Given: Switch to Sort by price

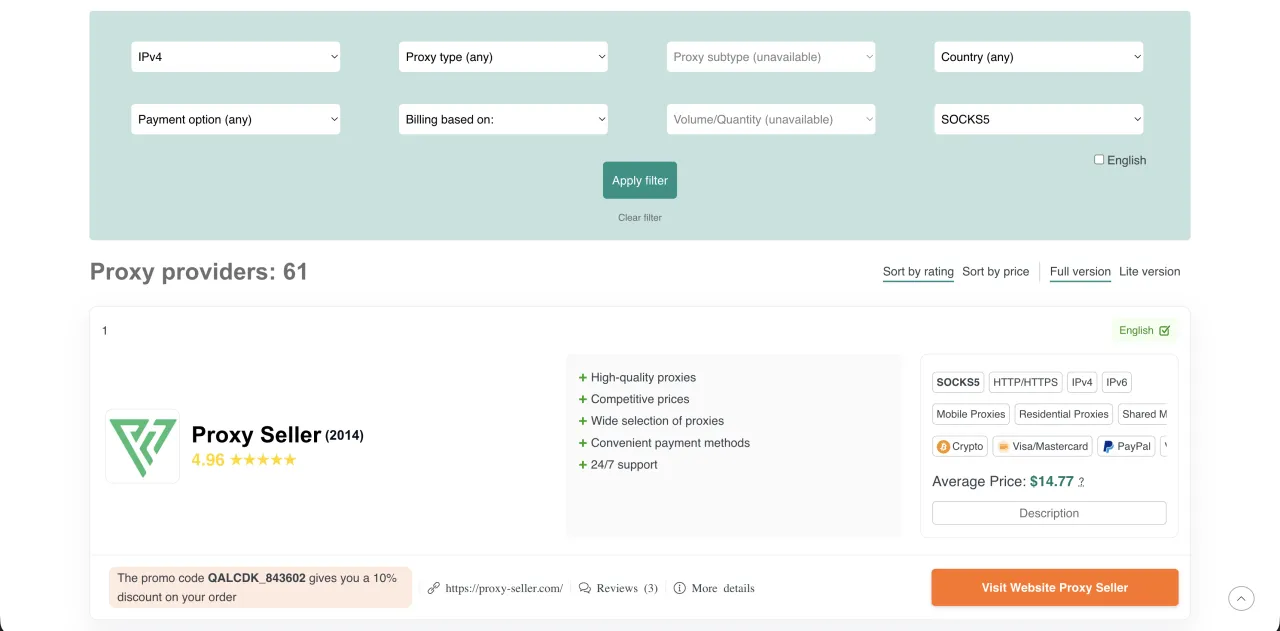Looking at the screenshot, I should tap(995, 272).
